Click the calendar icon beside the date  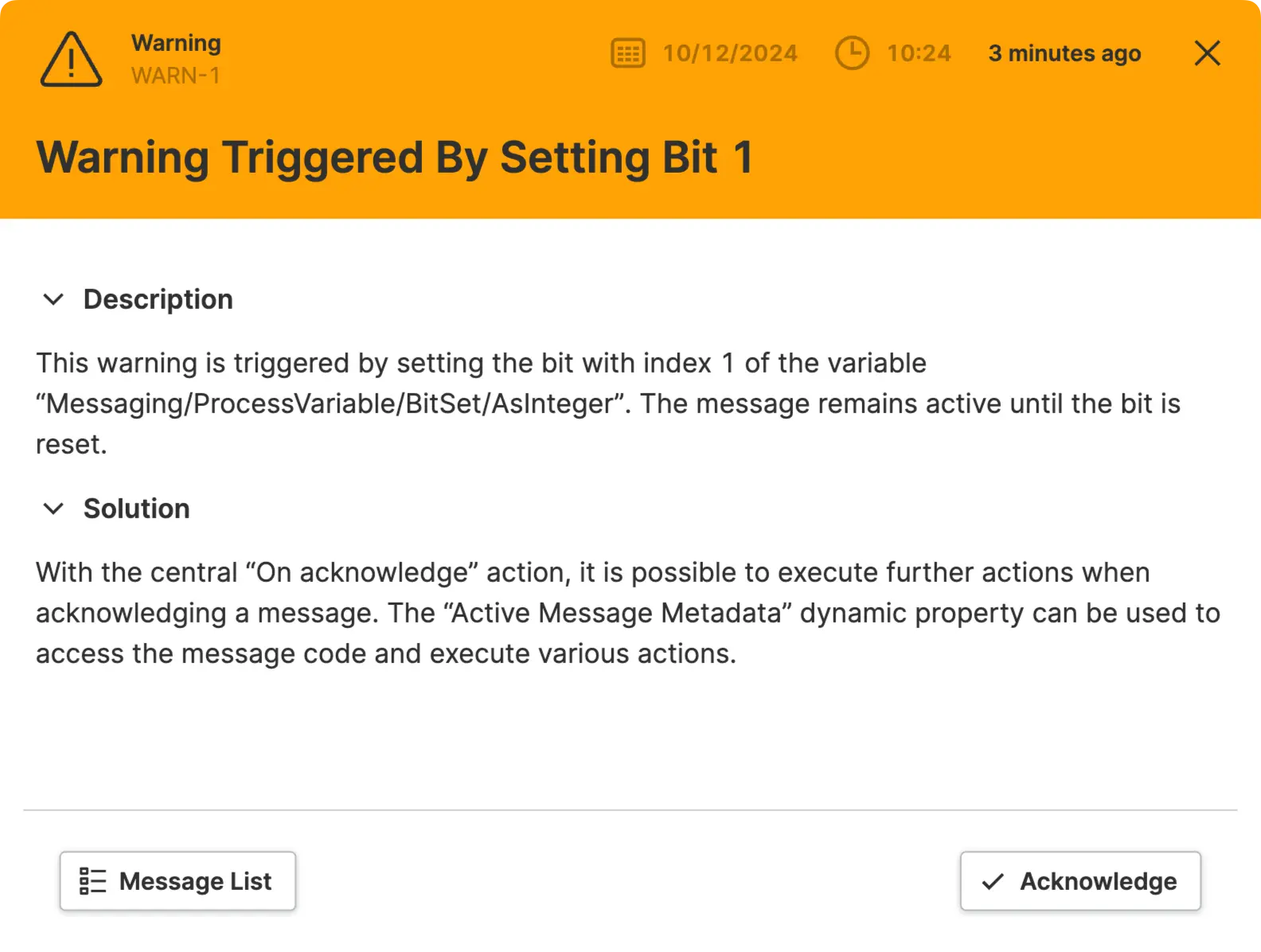click(627, 53)
